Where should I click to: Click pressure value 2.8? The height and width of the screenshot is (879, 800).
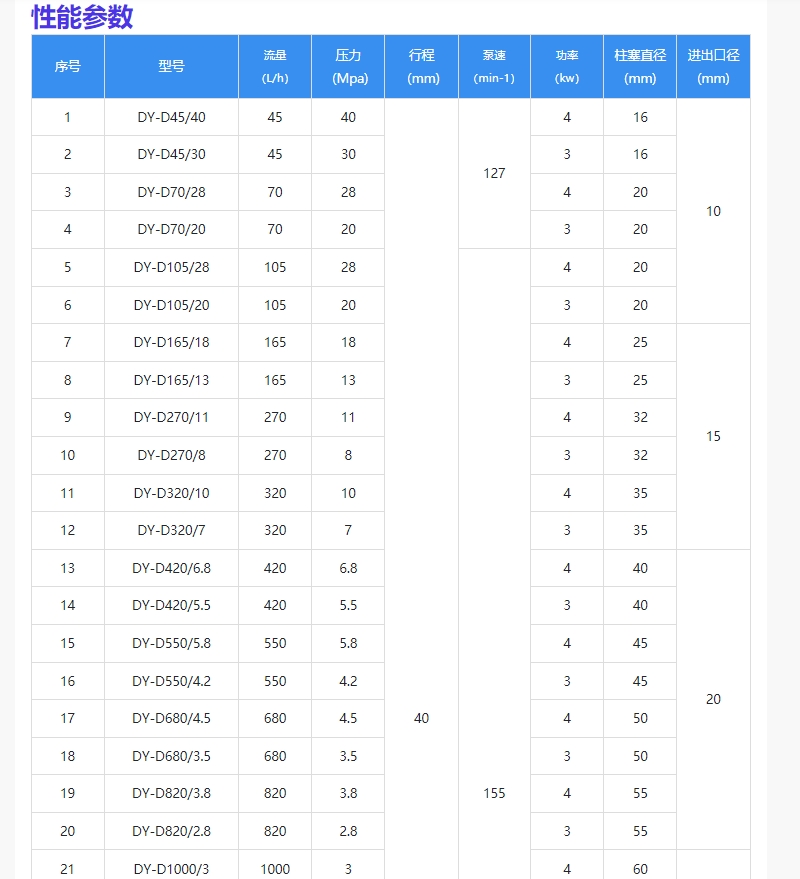click(x=348, y=831)
